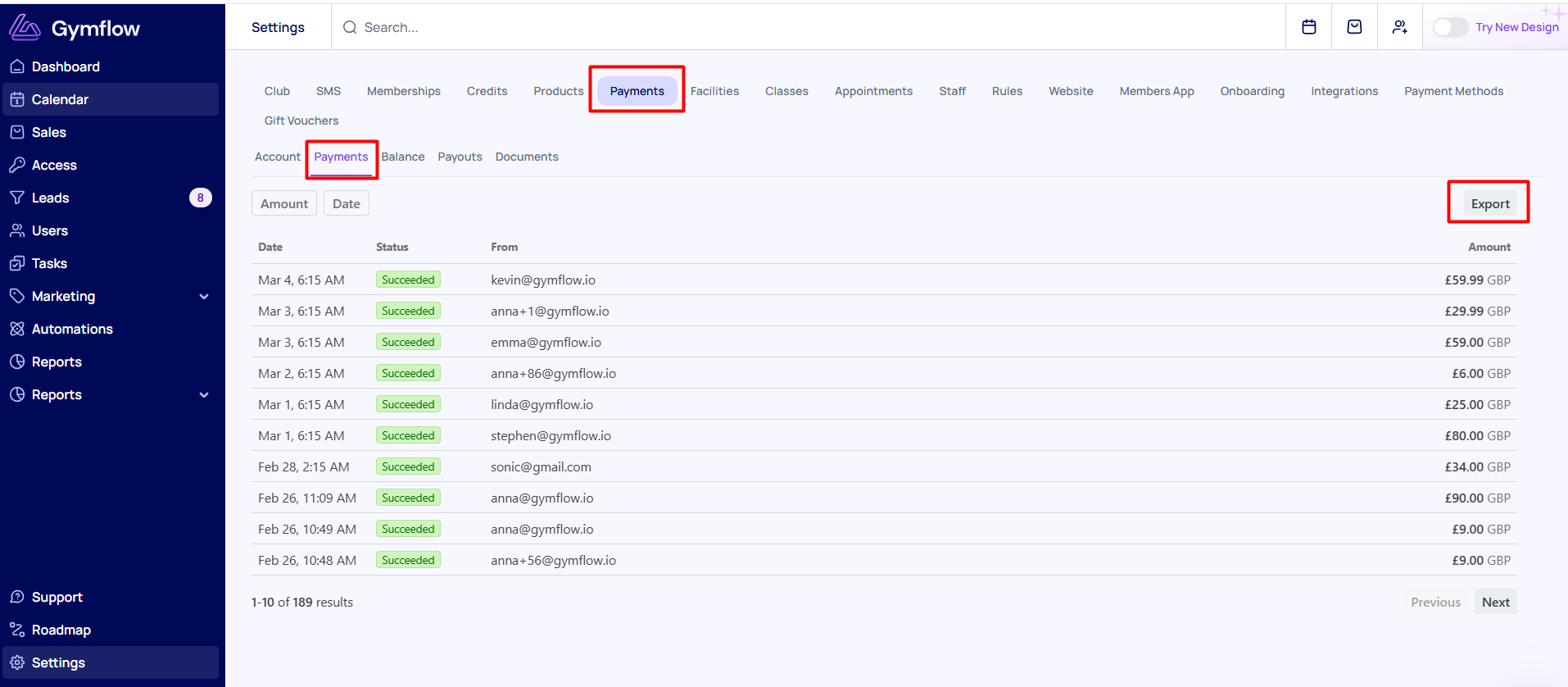
Task: Click the sonic@gmail.com payment email
Action: tap(541, 466)
